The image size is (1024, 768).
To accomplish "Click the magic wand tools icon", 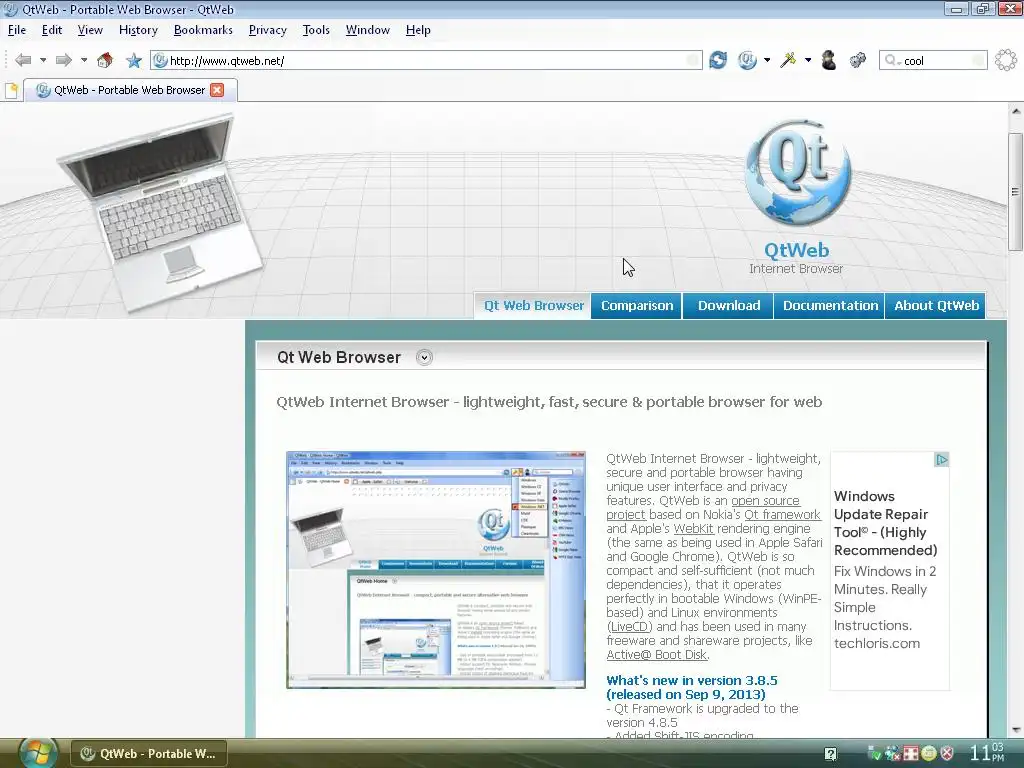I will [788, 60].
